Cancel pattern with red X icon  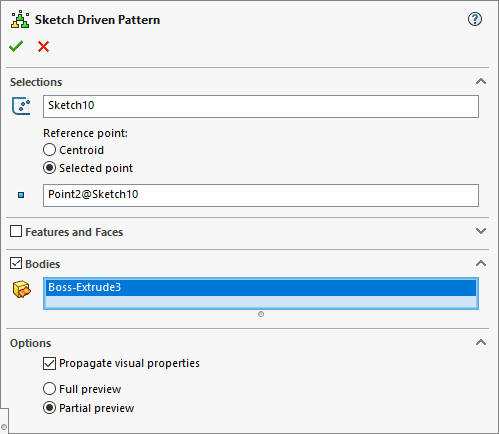point(43,47)
